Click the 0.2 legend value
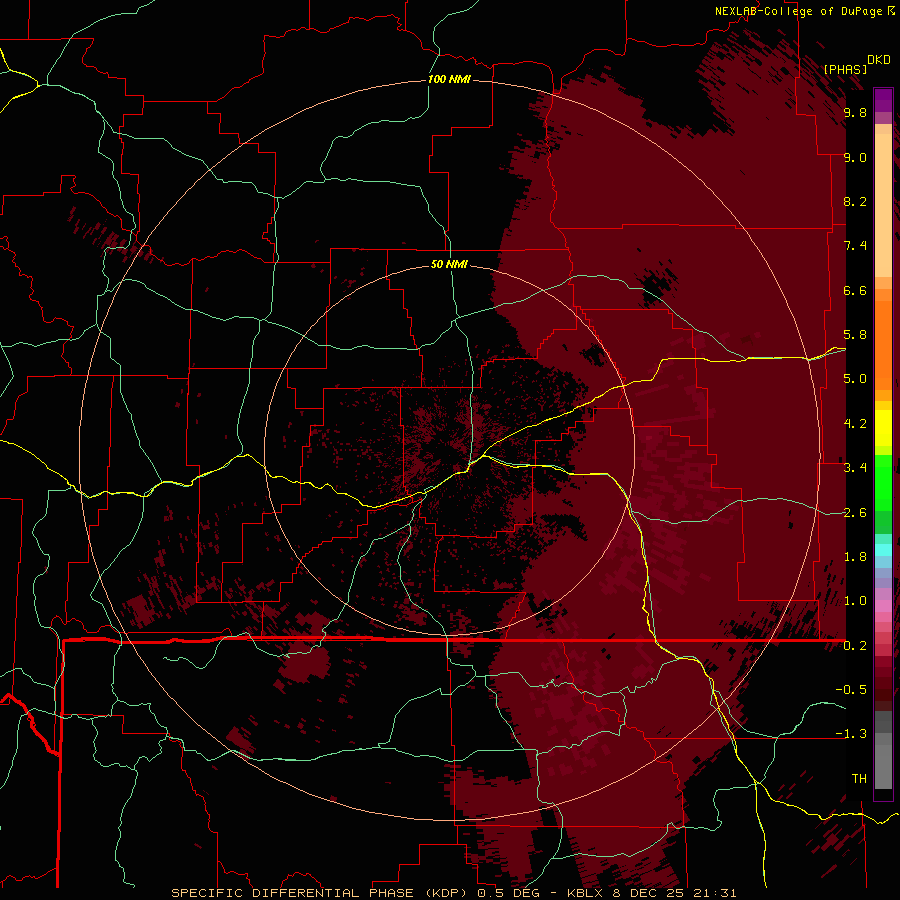This screenshot has height=900, width=900. point(855,646)
